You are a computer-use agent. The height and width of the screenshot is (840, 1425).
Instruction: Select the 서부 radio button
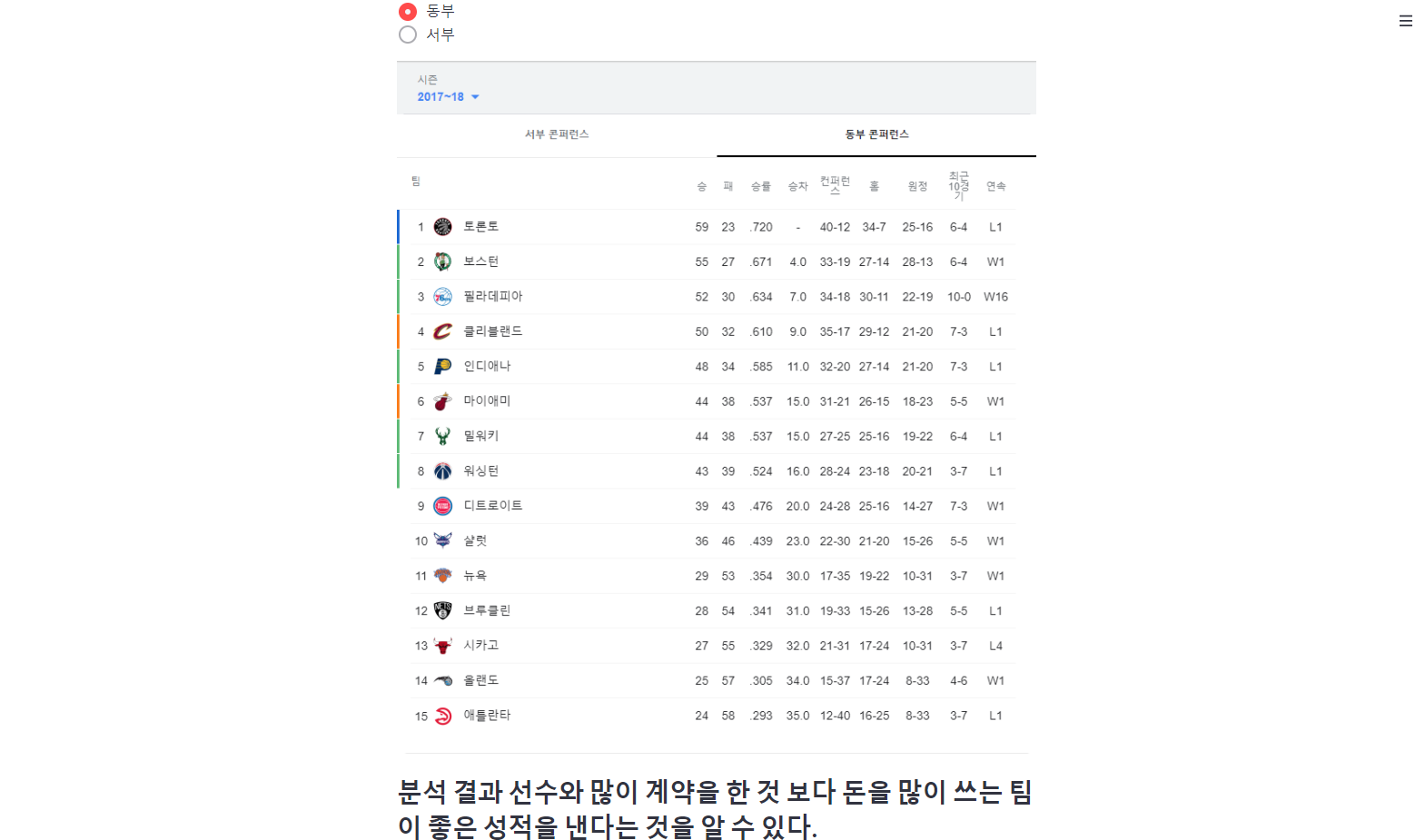point(408,34)
